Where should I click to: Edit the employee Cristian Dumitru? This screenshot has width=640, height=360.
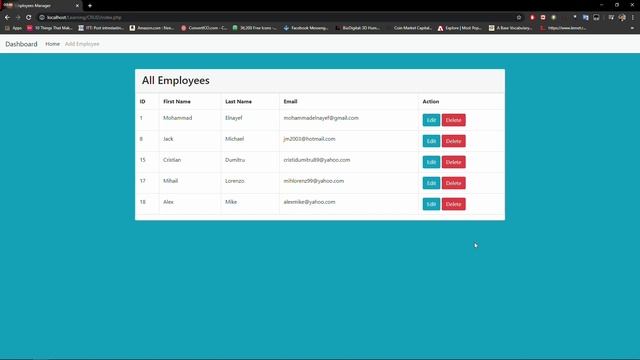coord(431,162)
